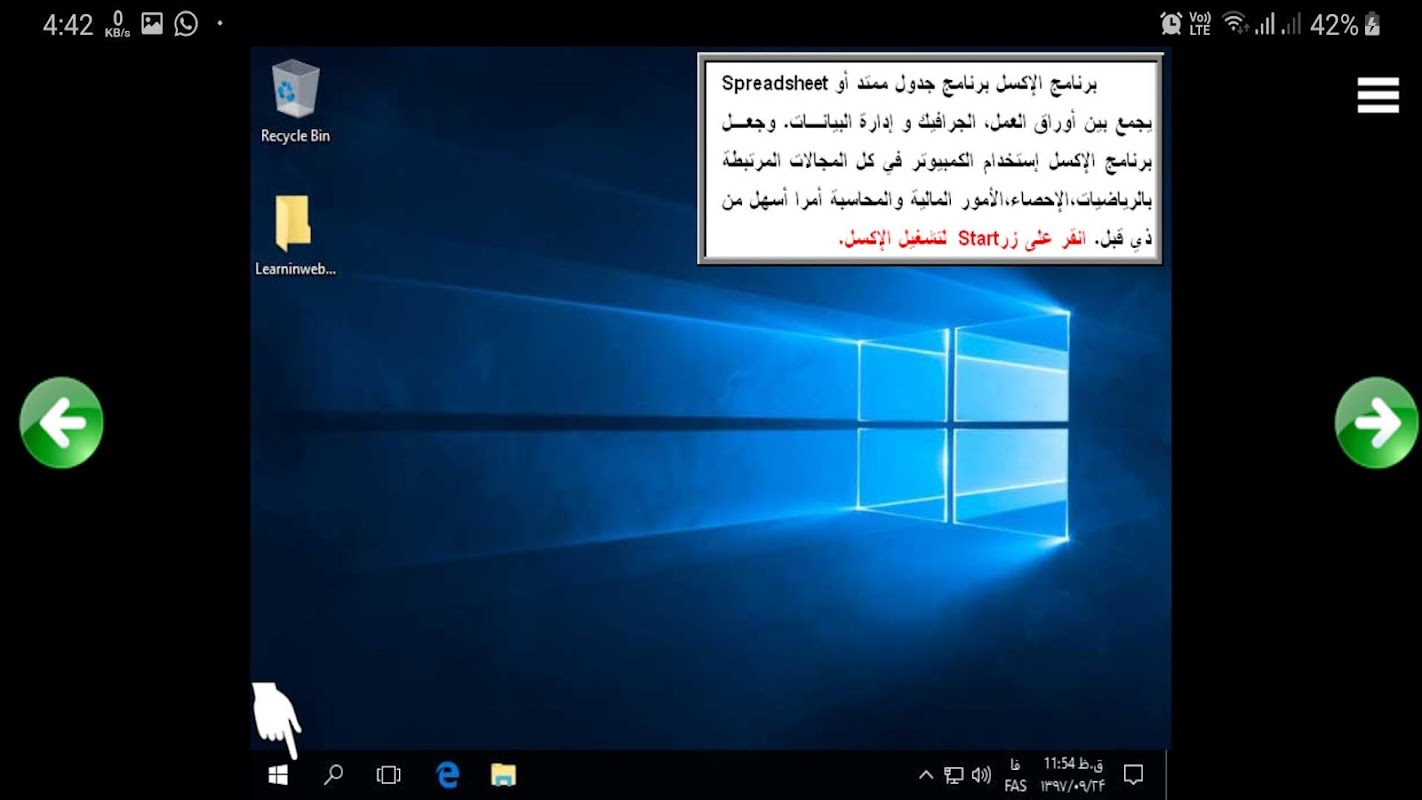Screen dimensions: 1422x800
Task: Open Task View in the taskbar
Action: pos(388,775)
